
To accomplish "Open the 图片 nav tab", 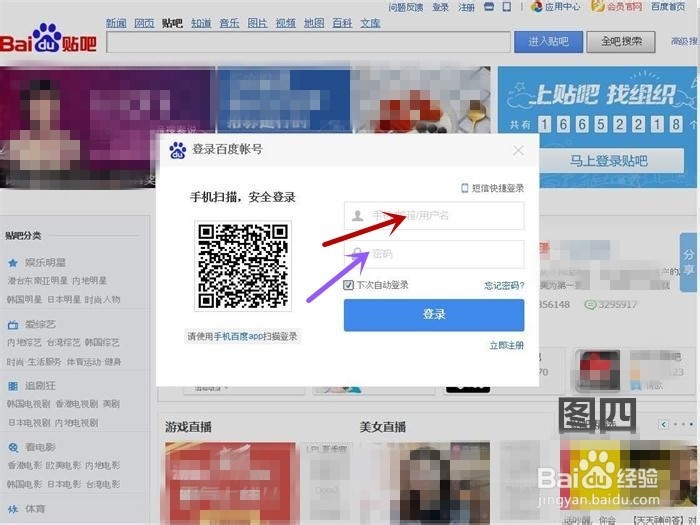I will pos(258,23).
